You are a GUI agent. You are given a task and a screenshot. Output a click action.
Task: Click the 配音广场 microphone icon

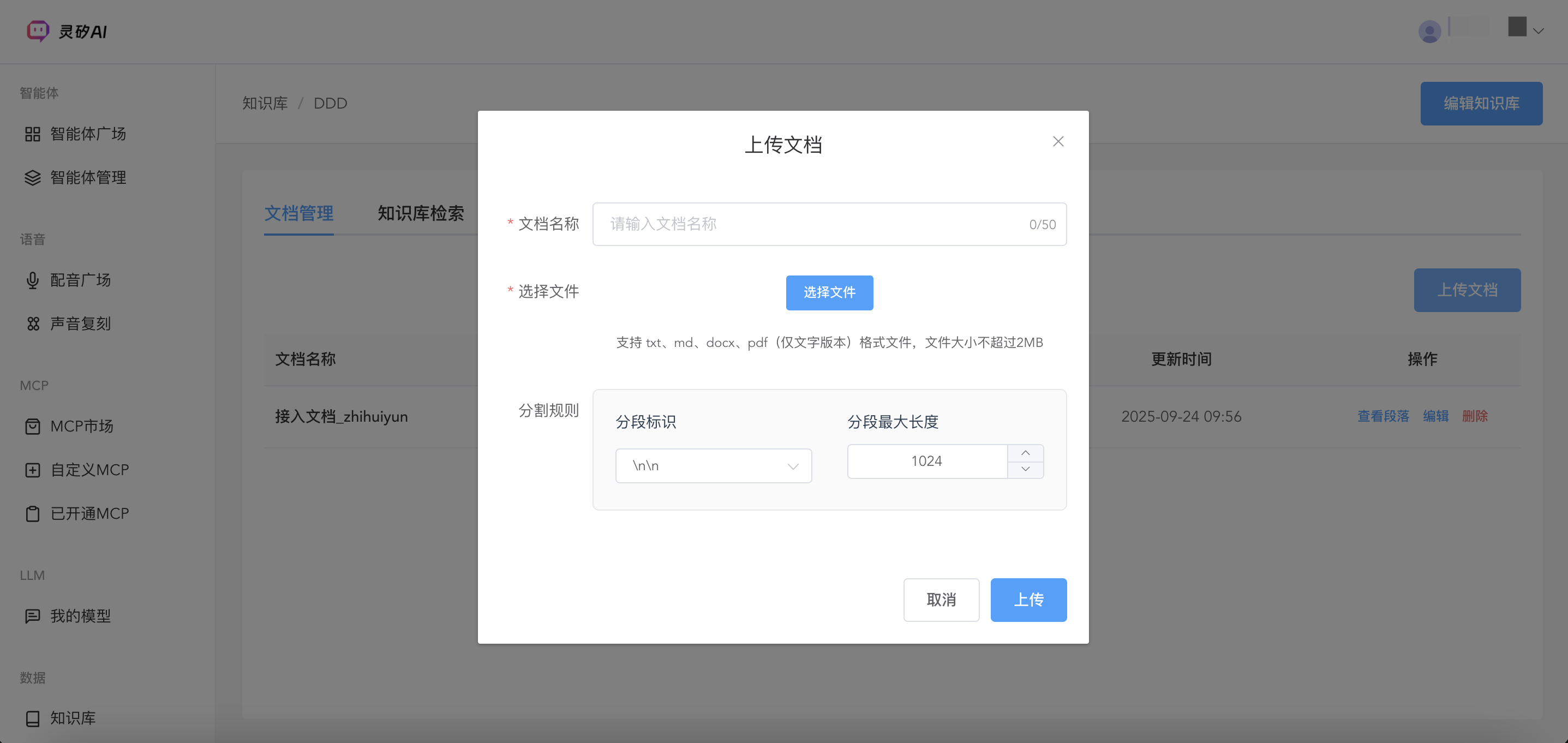(32, 280)
